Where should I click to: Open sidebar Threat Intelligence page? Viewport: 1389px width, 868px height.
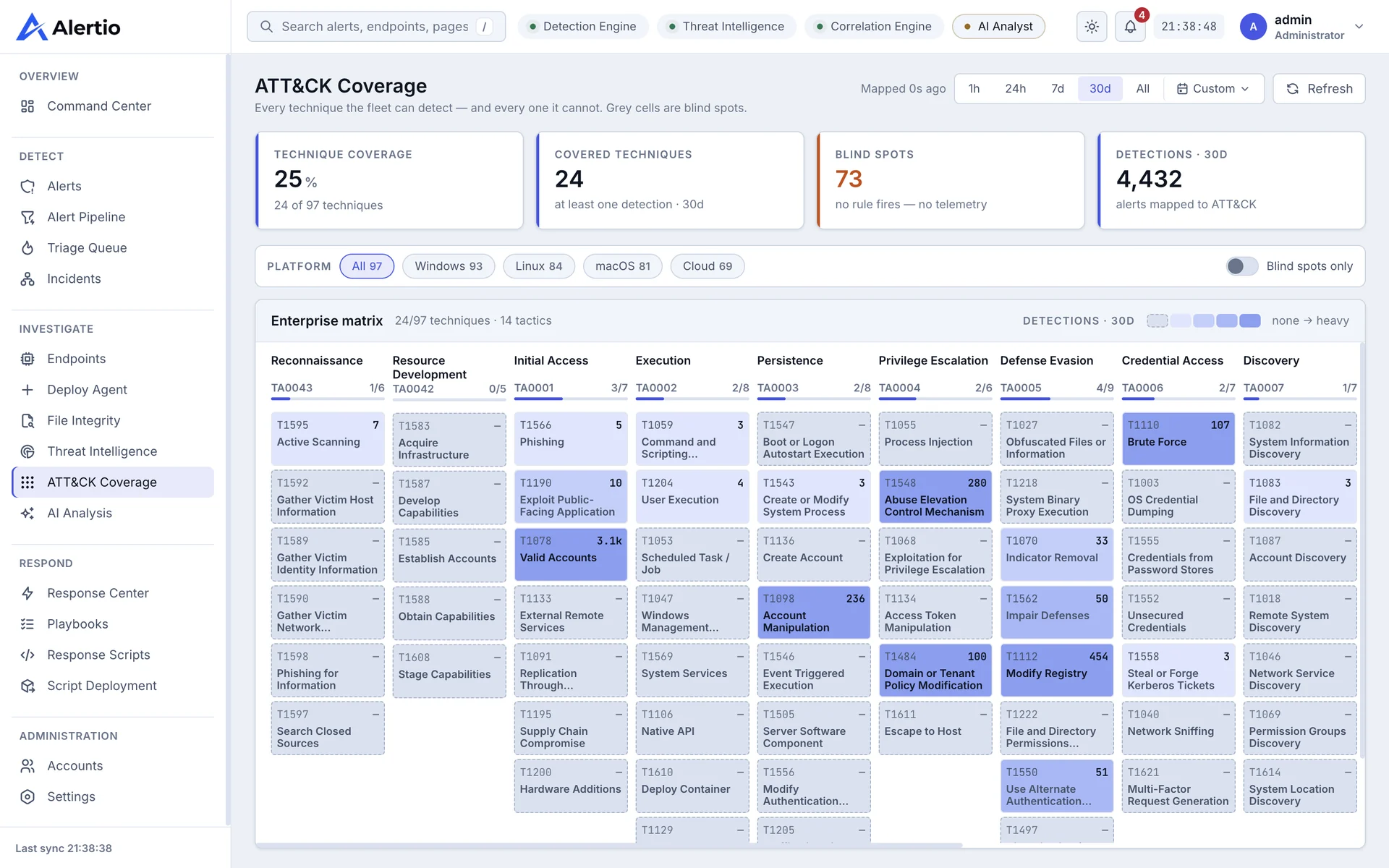coord(113,451)
